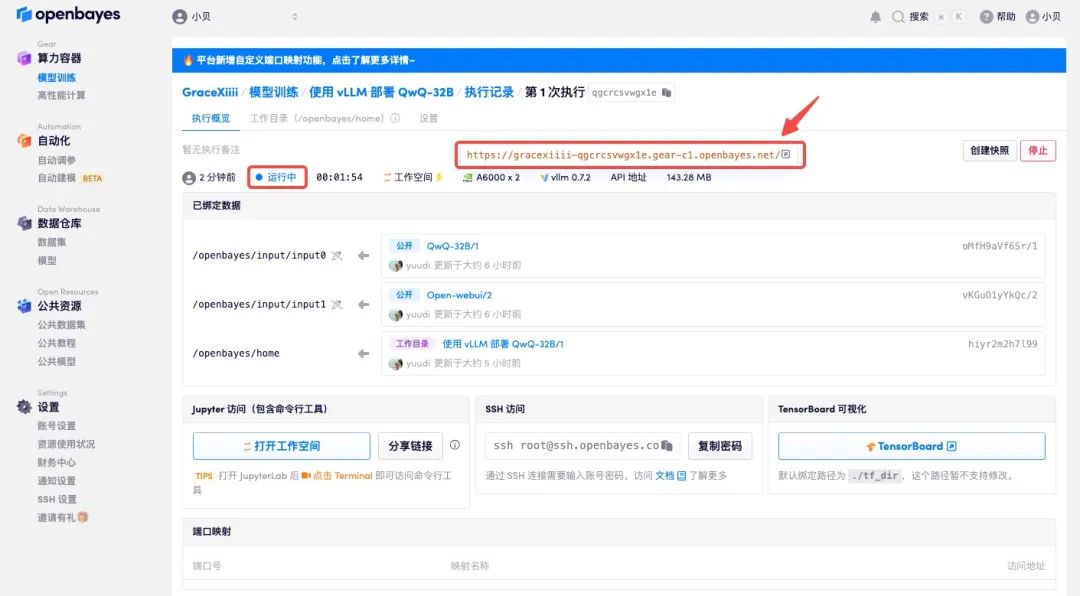Screen dimensions: 1080x596
Task: Click the 打开工作空间 button
Action: 281,446
